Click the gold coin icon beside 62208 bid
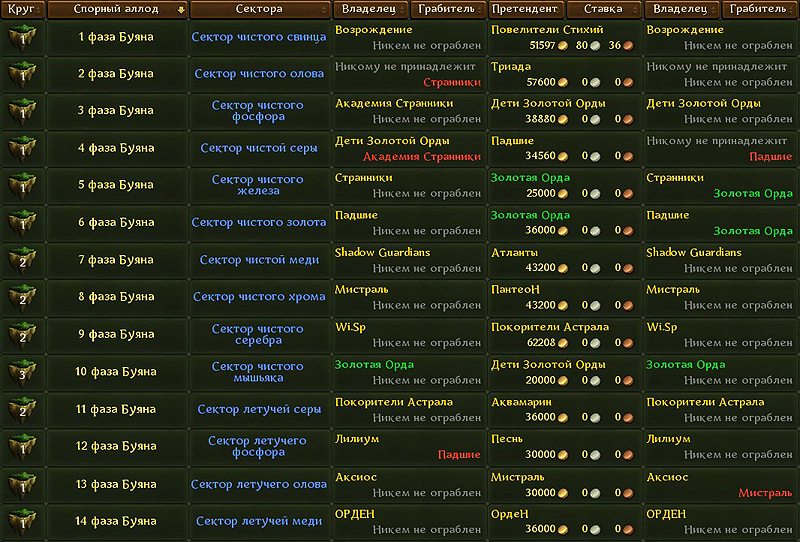Image resolution: width=800 pixels, height=542 pixels. click(563, 343)
